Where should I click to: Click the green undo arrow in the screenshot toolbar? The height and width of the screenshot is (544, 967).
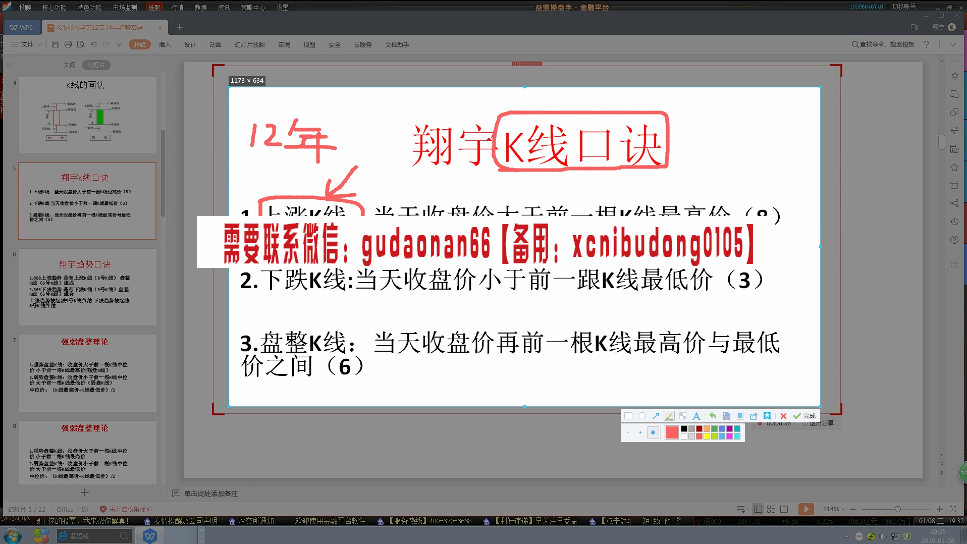point(713,416)
